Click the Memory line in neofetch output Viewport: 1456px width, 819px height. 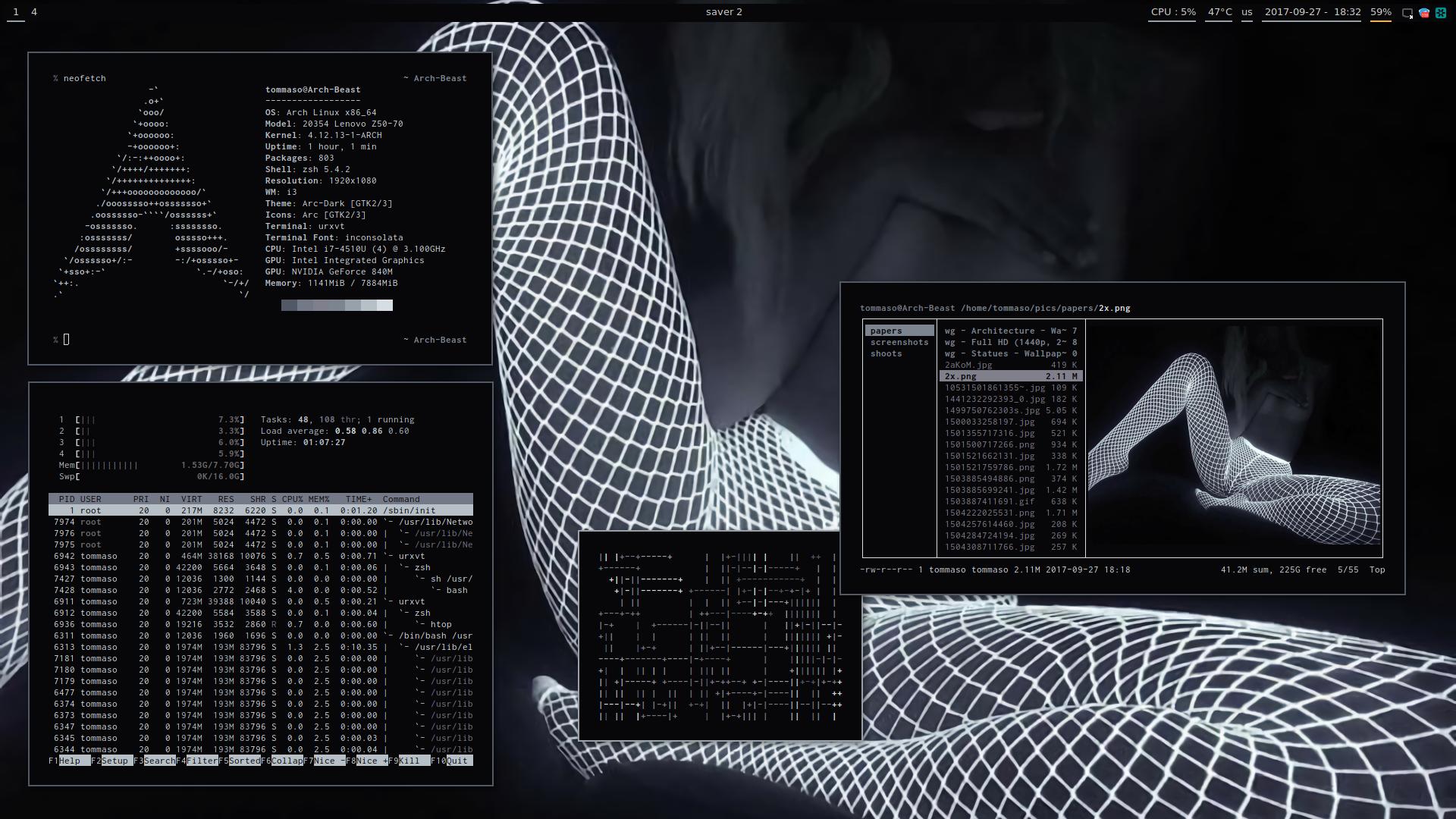[331, 283]
